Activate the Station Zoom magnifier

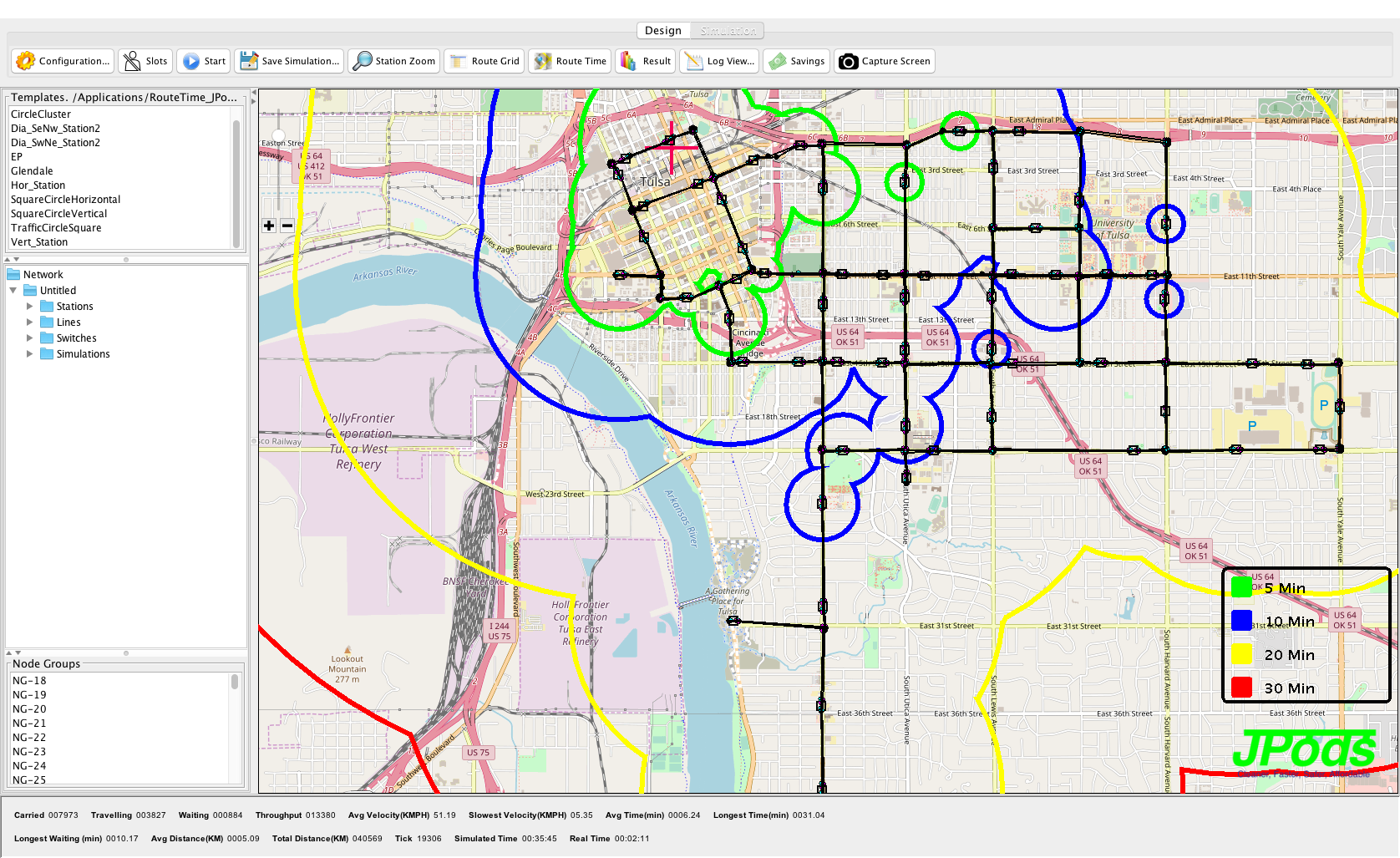(x=363, y=61)
